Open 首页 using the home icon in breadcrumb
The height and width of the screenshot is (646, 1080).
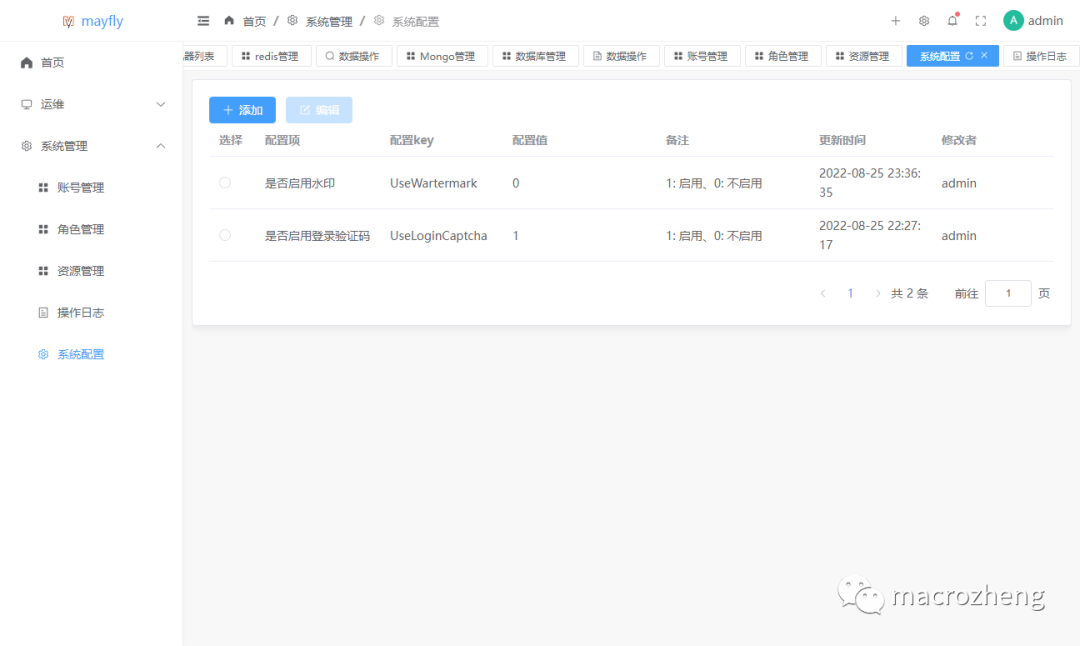227,20
